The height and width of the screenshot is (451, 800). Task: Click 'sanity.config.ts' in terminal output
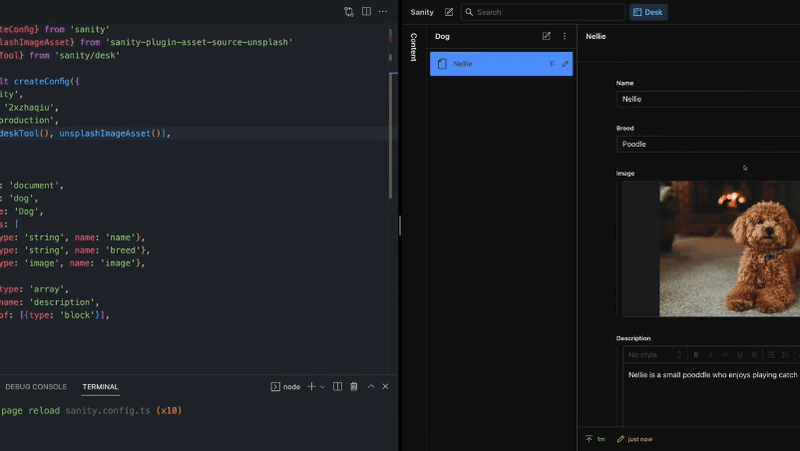[x=108, y=410]
